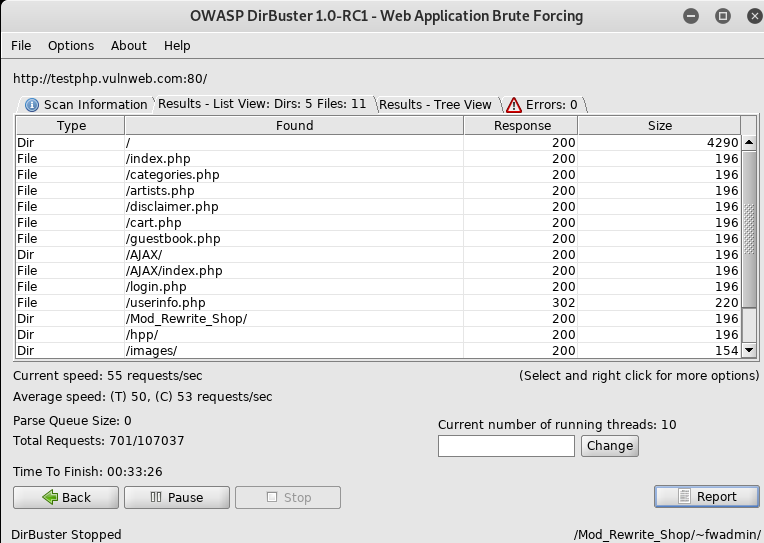Open the Options menu
The width and height of the screenshot is (764, 543).
pyautogui.click(x=71, y=45)
